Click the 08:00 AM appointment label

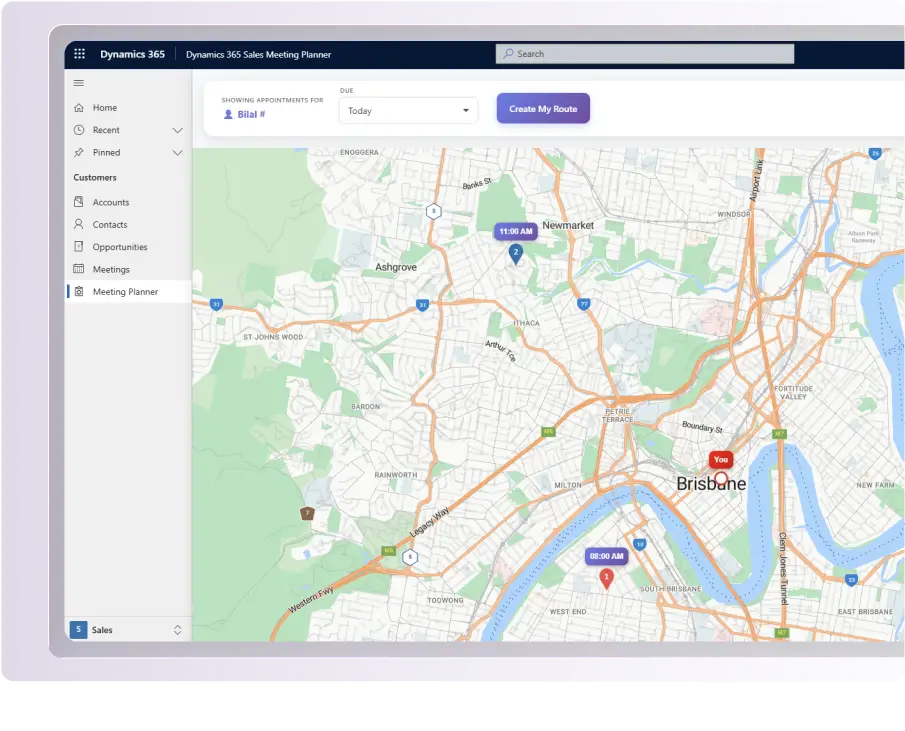(x=606, y=556)
